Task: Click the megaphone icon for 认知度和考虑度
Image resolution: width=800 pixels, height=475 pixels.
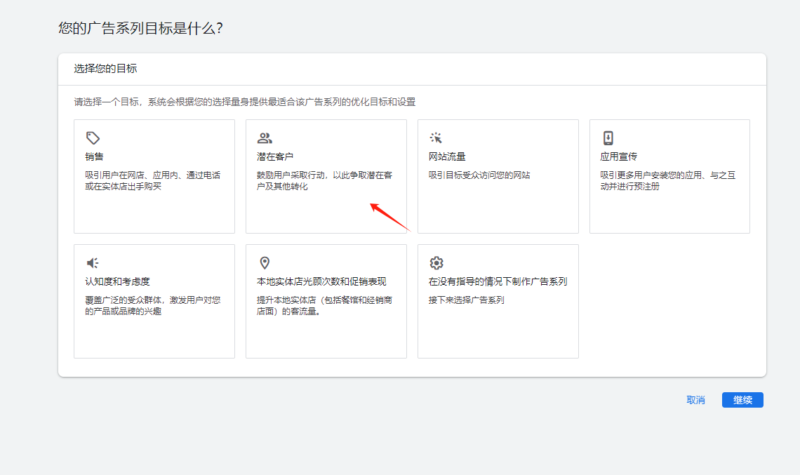Action: 92,263
